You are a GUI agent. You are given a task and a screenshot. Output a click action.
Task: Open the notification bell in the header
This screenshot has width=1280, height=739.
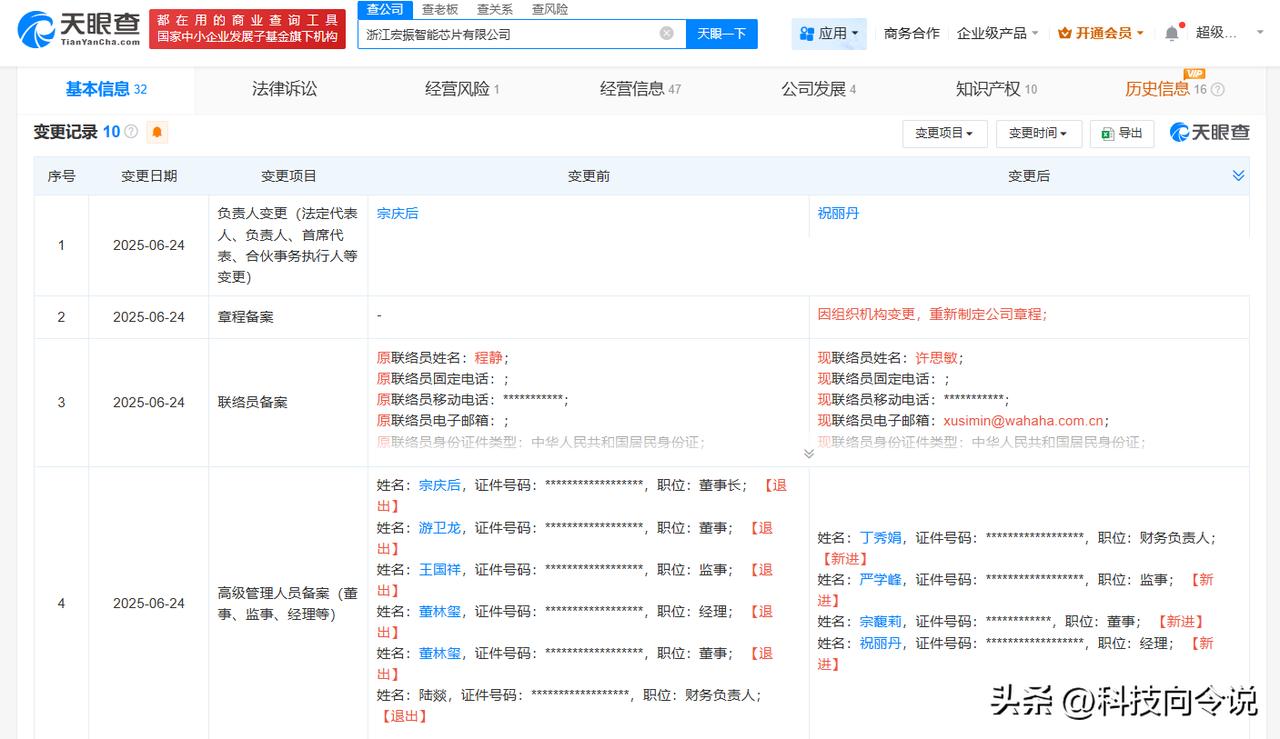click(x=1172, y=33)
